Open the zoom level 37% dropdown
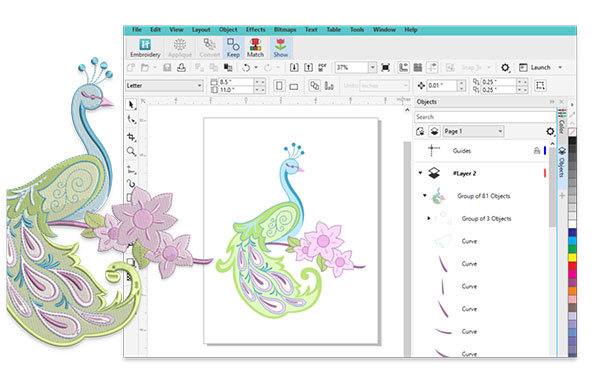Image resolution: width=600 pixels, height=388 pixels. pos(372,68)
